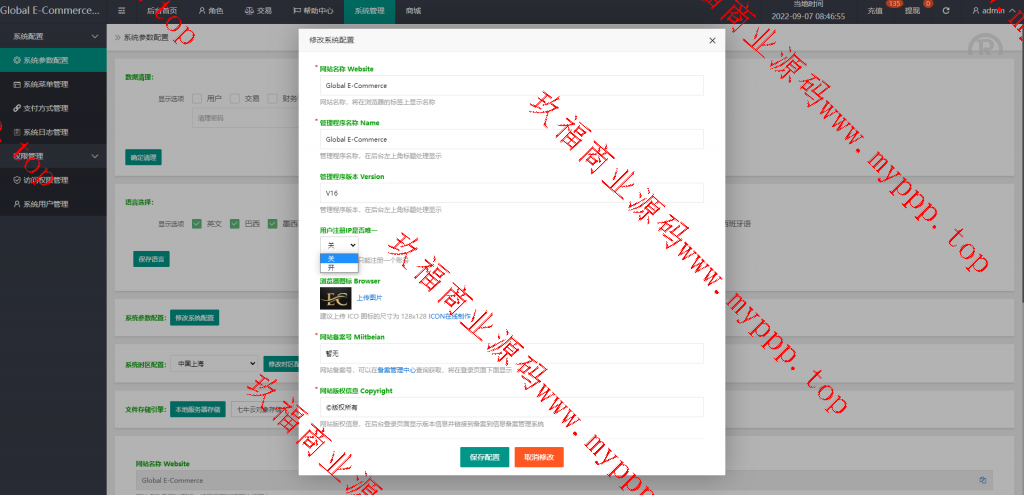The width and height of the screenshot is (1024, 495).
Task: Click the 管理程序版本 Version input field
Action: [511, 192]
